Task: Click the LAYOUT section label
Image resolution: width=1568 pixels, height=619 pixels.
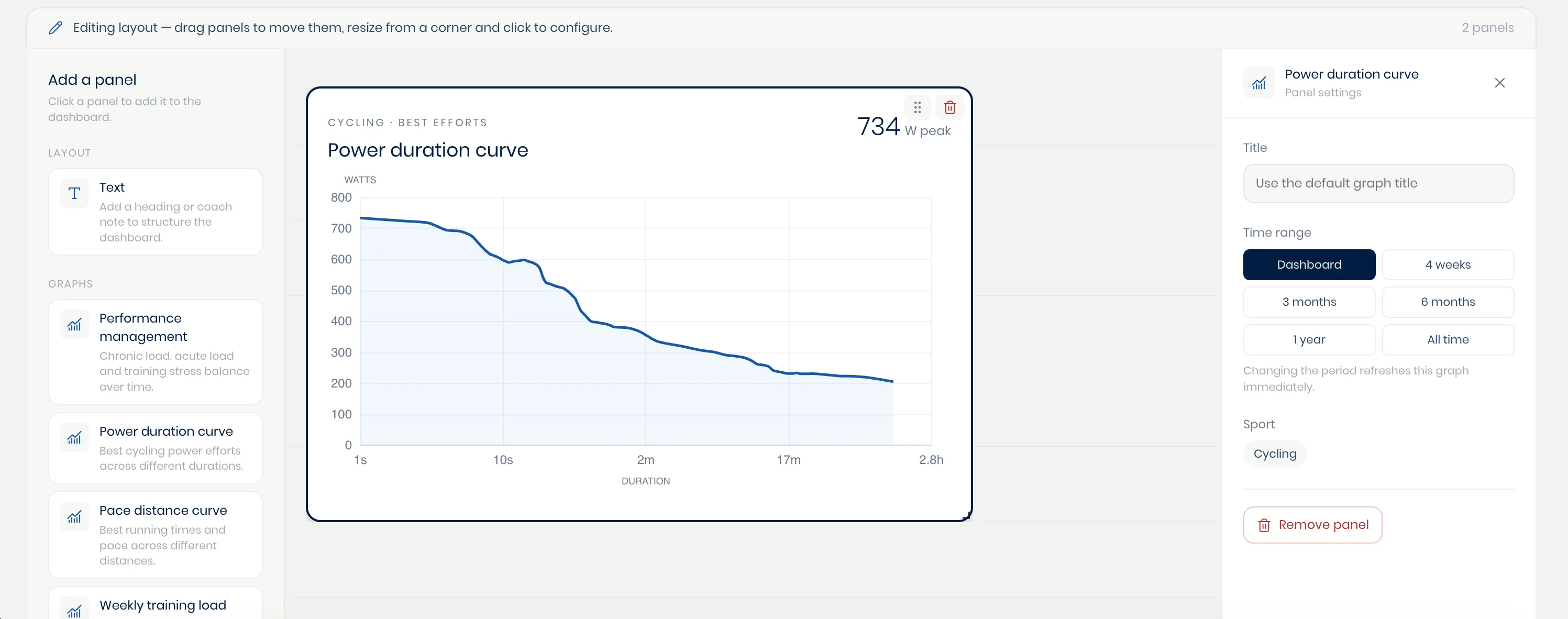Action: click(69, 153)
